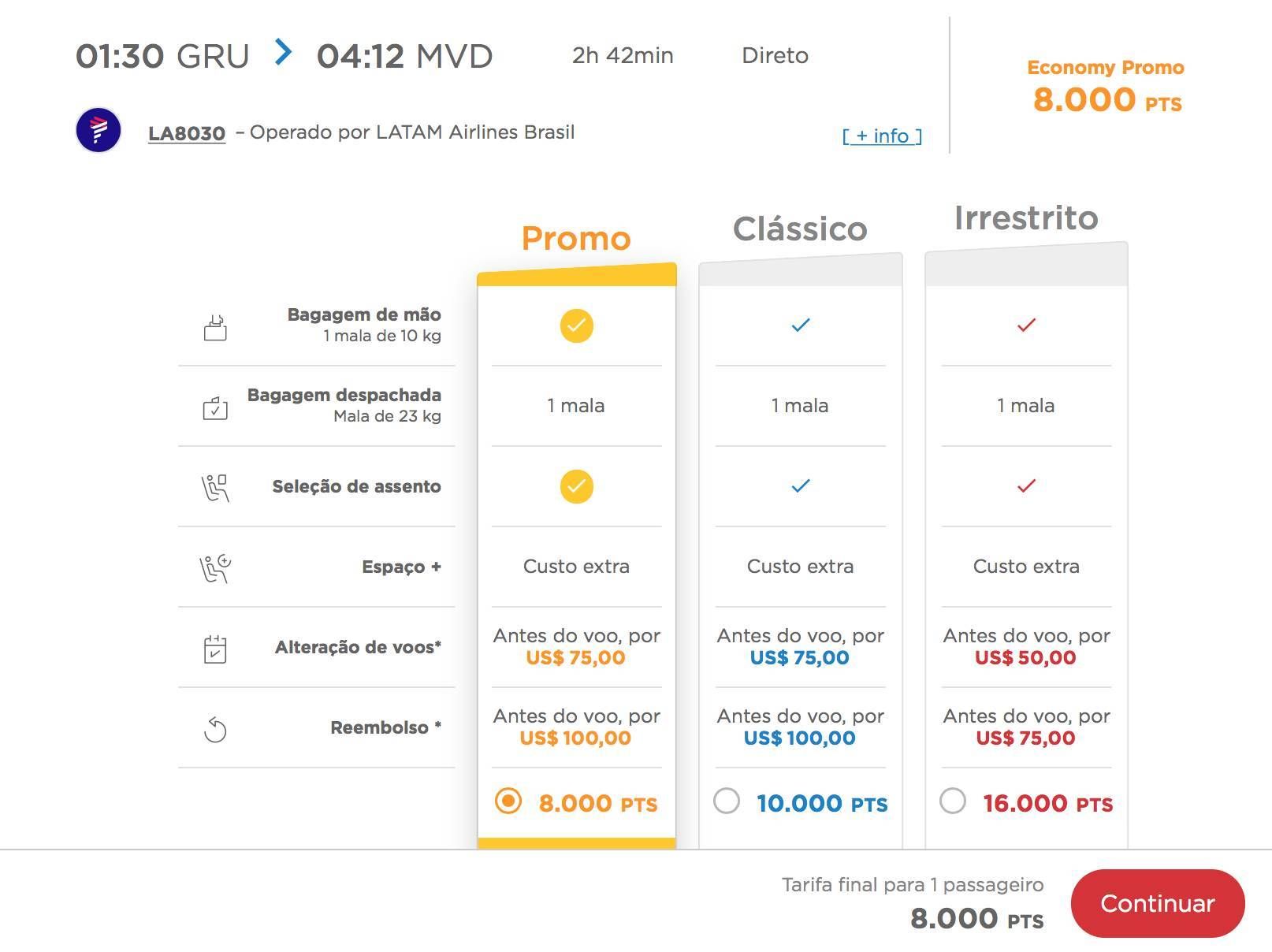Click the Continuar button

tap(1158, 903)
